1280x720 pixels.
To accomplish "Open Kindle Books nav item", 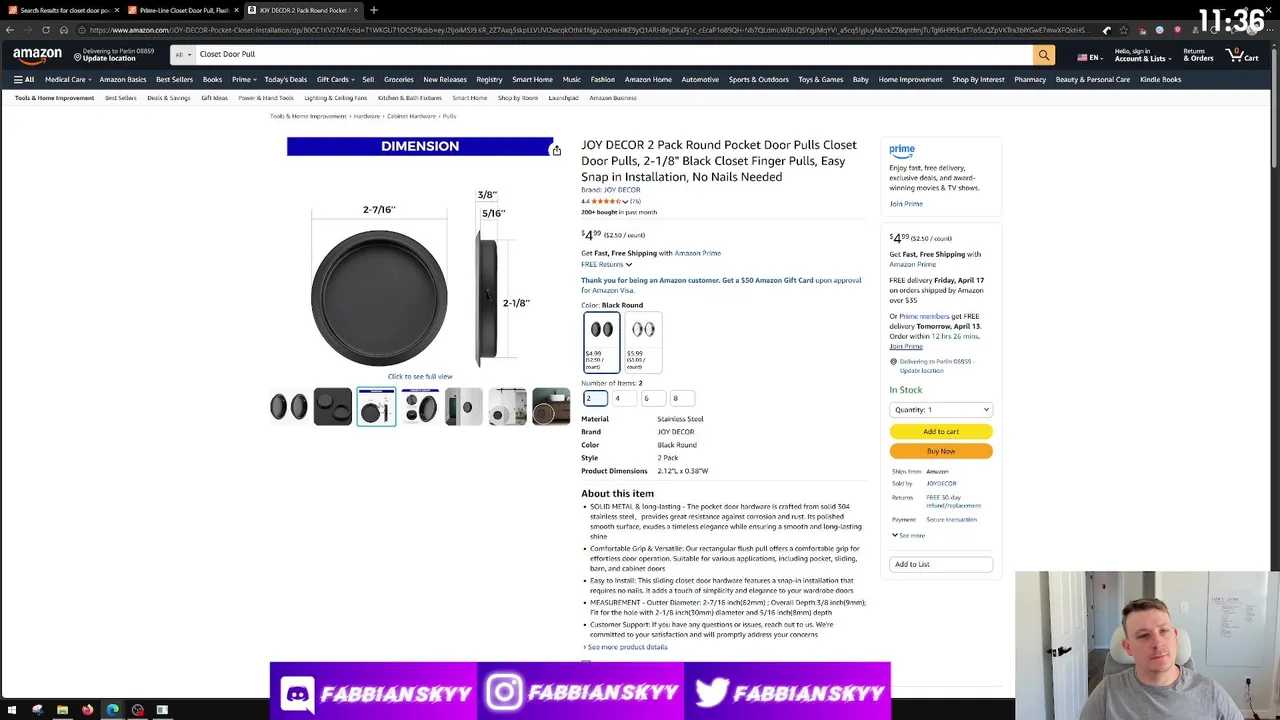I will [1160, 79].
